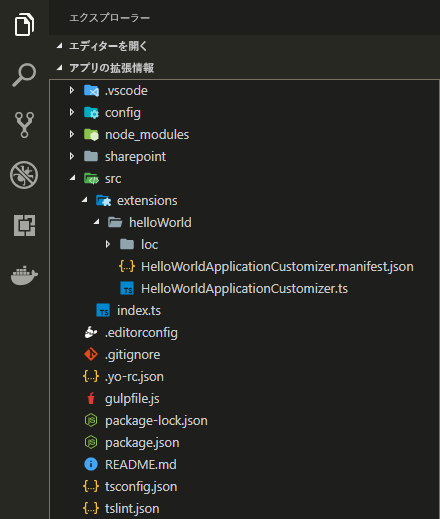Open Source Control view icon

[24, 125]
